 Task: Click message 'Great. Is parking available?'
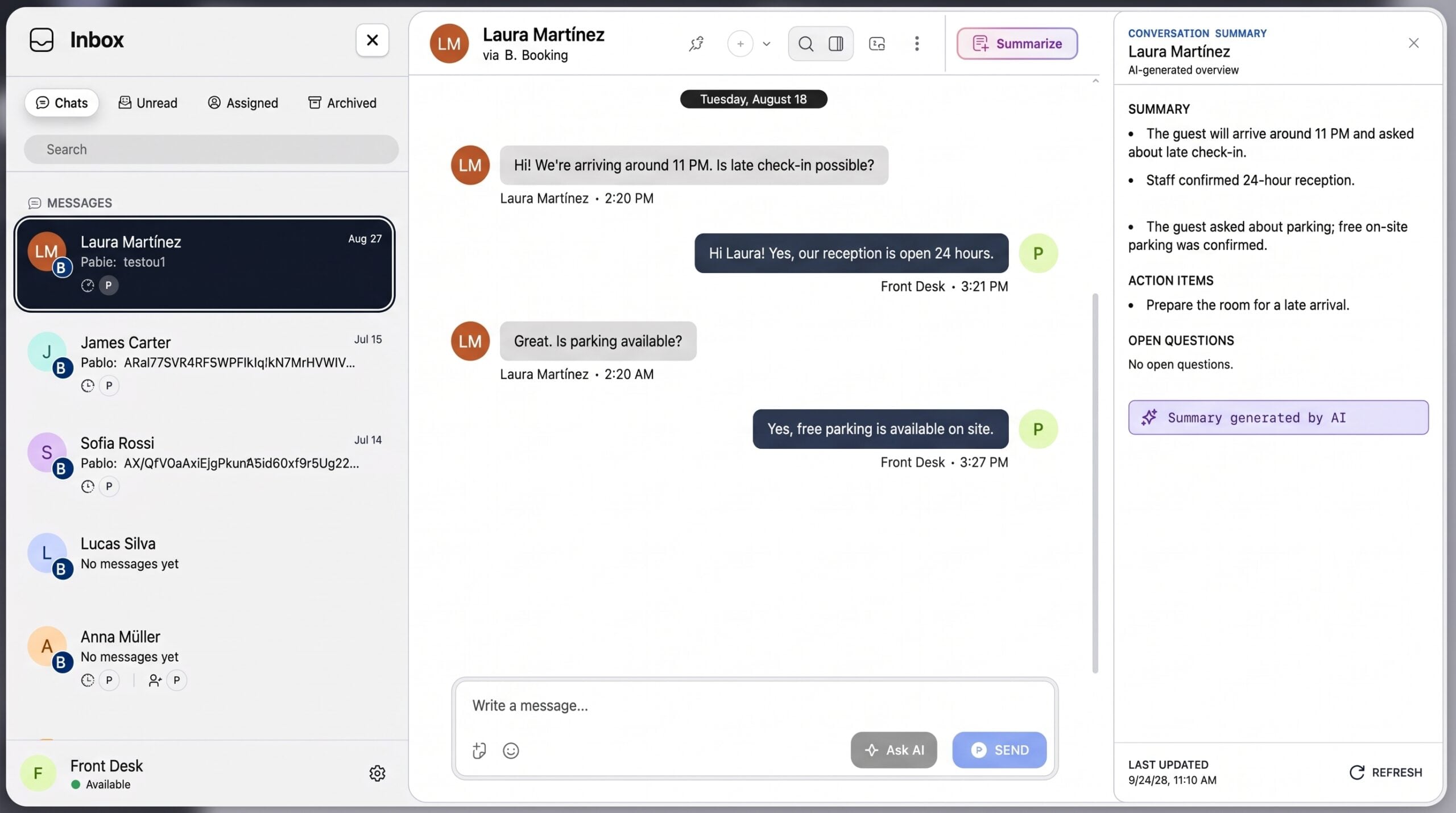(598, 341)
